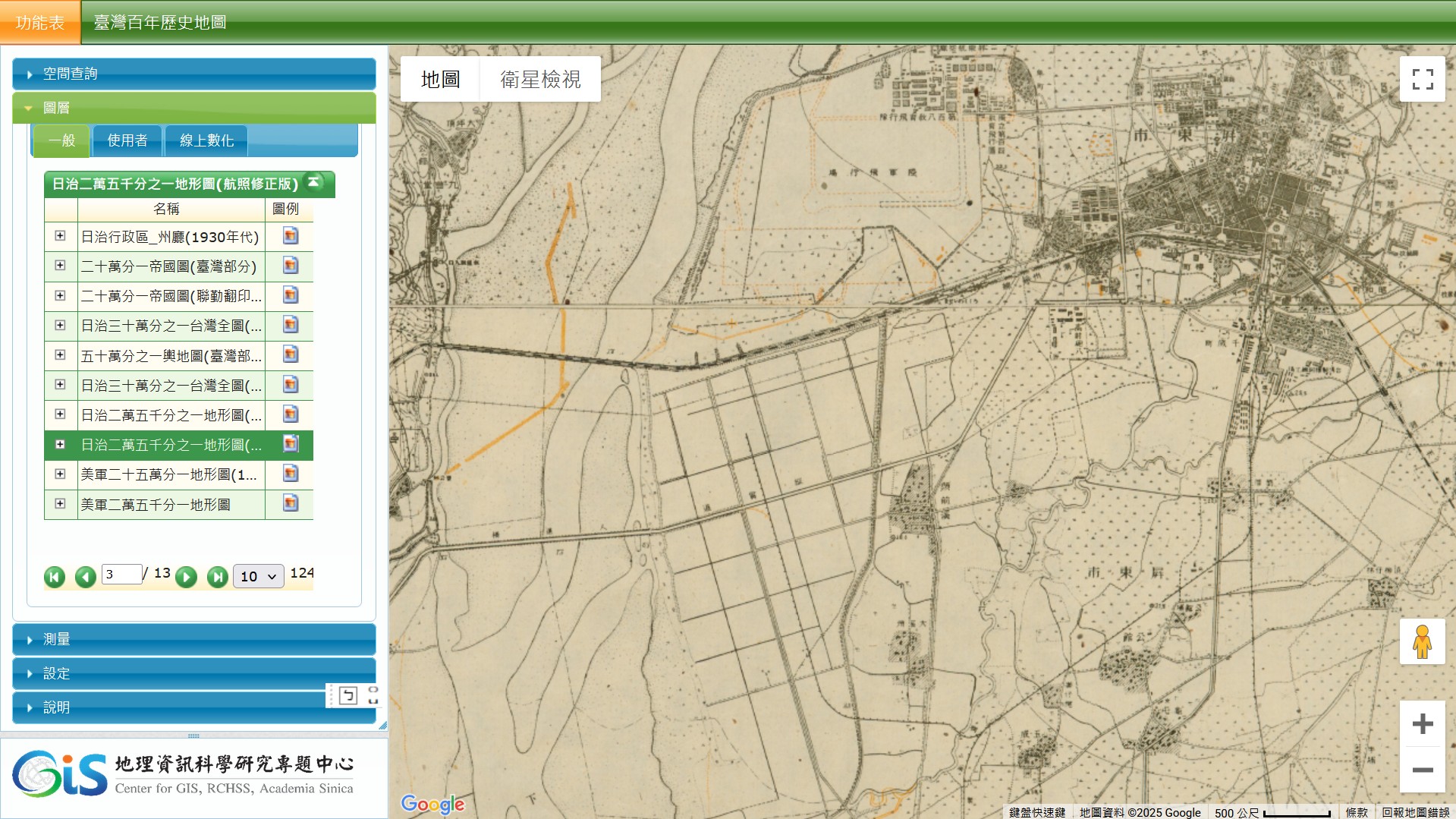The width and height of the screenshot is (1456, 819).
Task: Open legend icon for 五十萬分之一輿地圖 row
Action: point(290,354)
